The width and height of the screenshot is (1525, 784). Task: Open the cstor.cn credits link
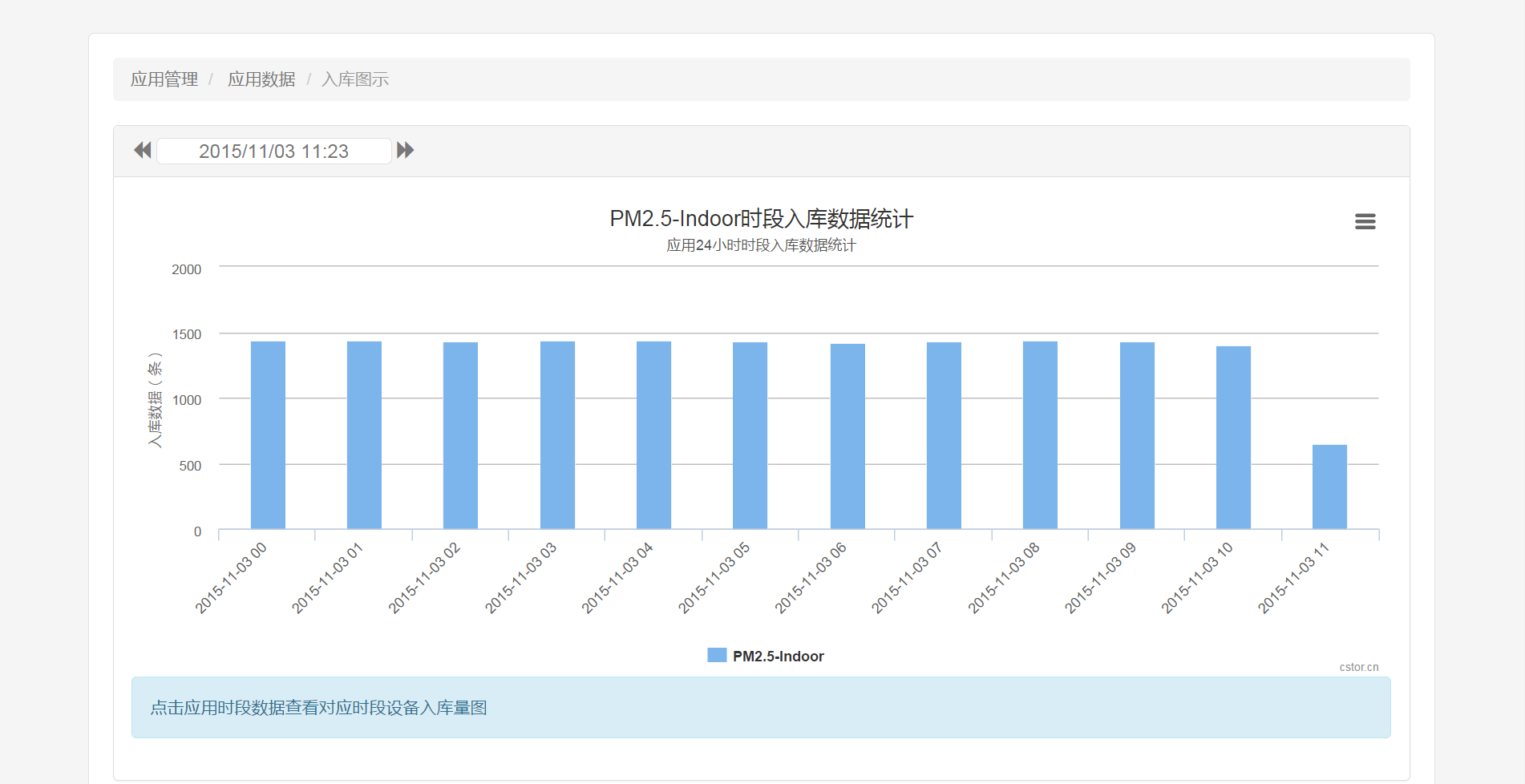1358,667
